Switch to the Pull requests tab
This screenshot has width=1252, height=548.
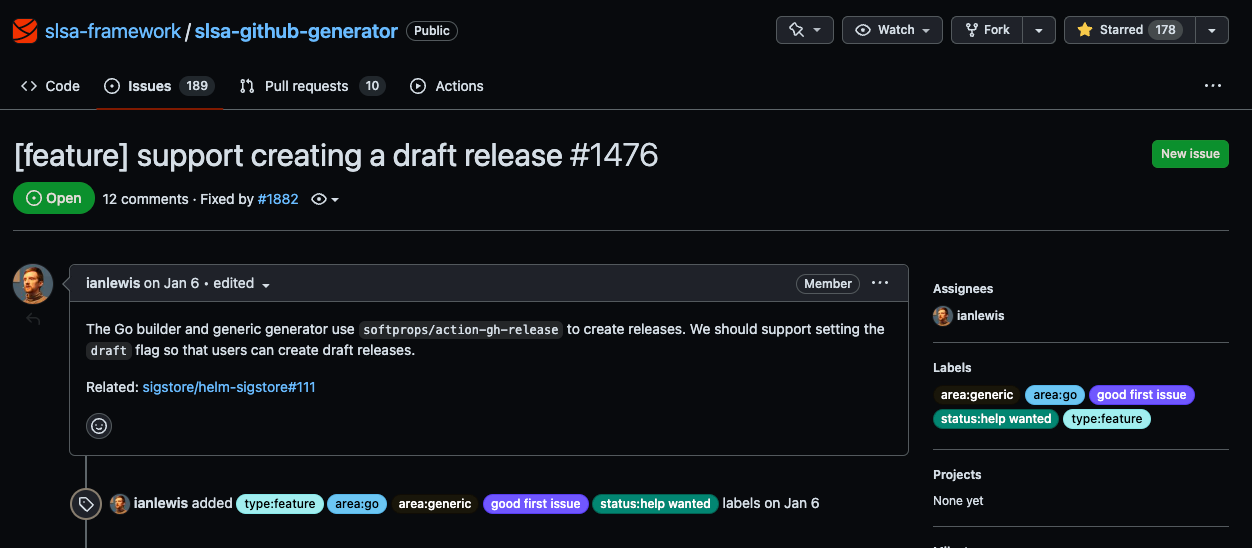pyautogui.click(x=311, y=86)
